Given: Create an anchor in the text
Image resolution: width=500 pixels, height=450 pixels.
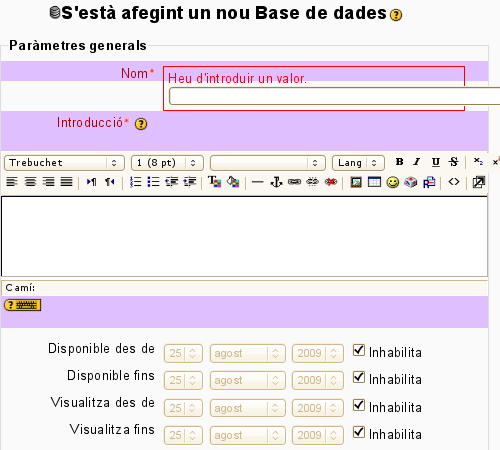Looking at the screenshot, I should (x=276, y=182).
